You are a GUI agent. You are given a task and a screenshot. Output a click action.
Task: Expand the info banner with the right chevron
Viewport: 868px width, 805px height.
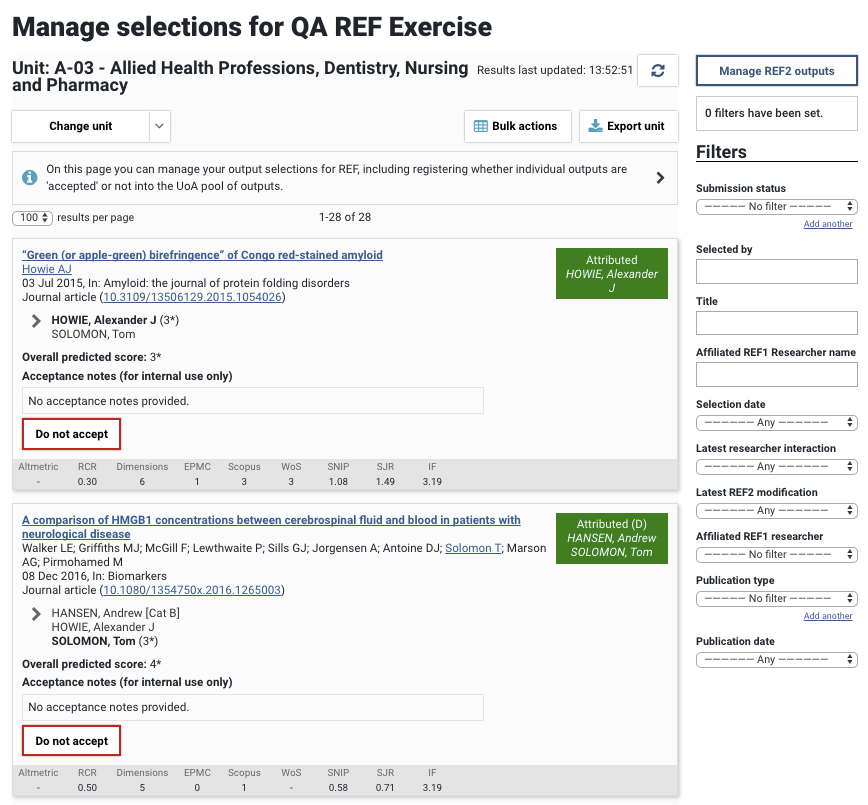[x=660, y=177]
